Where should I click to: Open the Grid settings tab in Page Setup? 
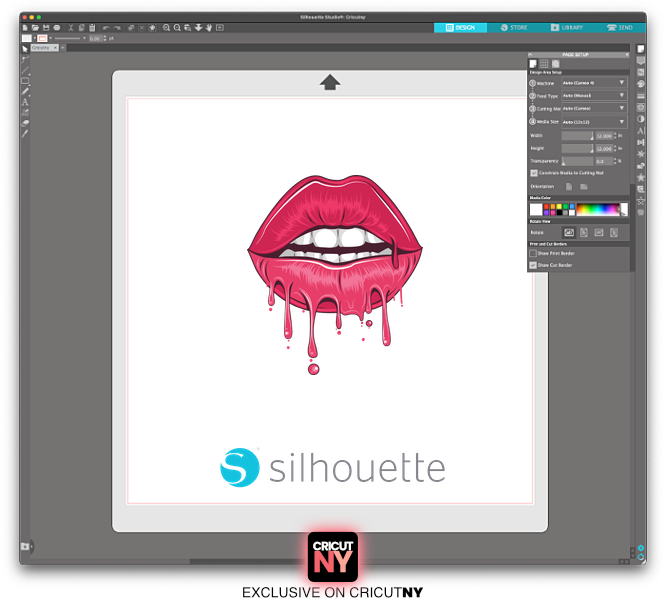(x=544, y=64)
